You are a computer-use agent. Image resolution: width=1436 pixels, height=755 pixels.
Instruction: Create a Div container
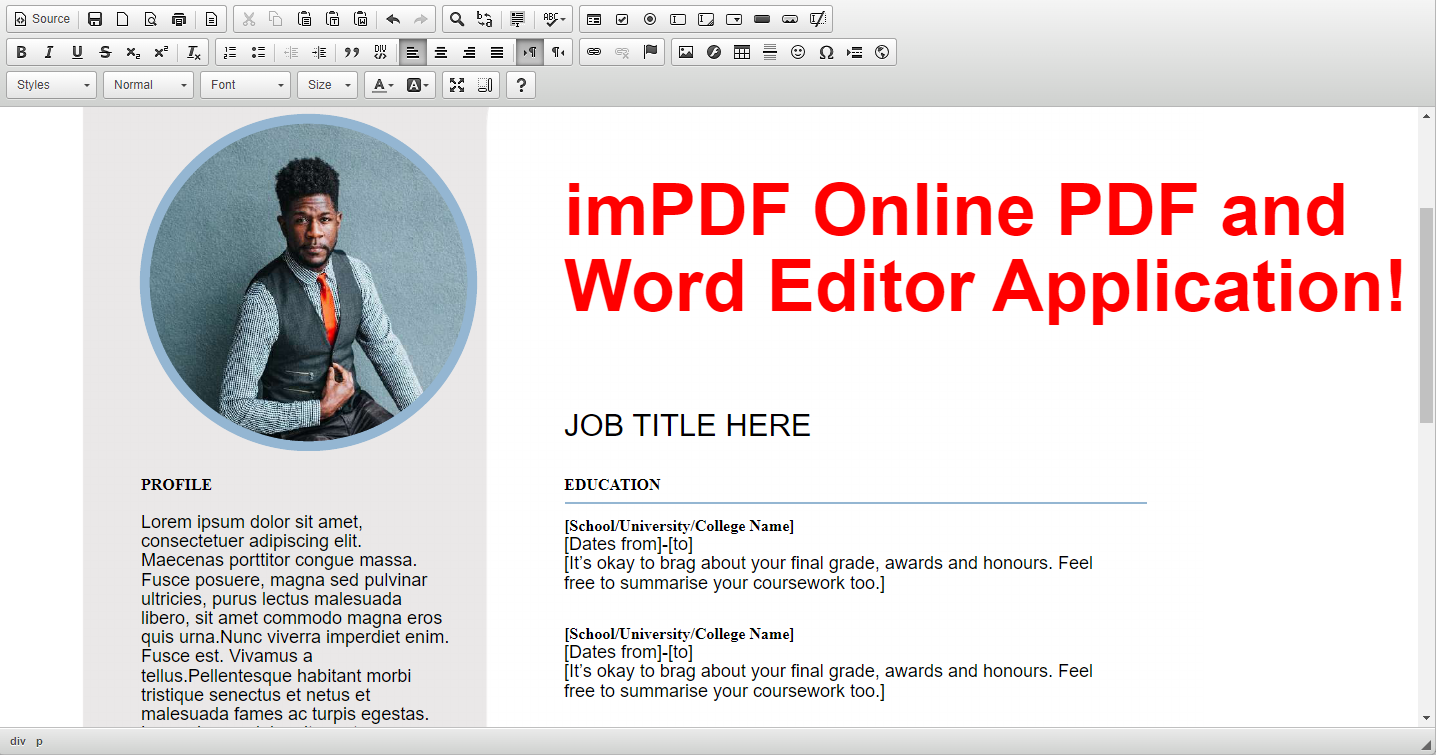click(x=380, y=52)
